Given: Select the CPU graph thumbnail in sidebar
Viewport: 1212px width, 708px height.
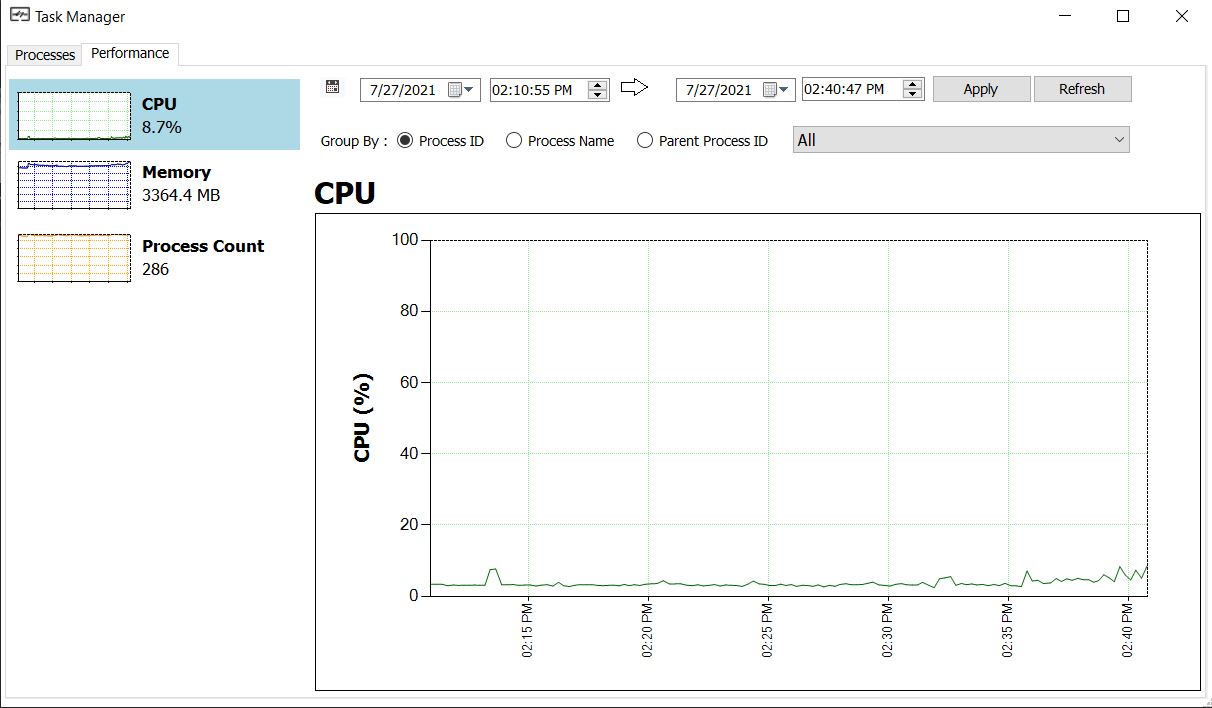Looking at the screenshot, I should point(73,113).
